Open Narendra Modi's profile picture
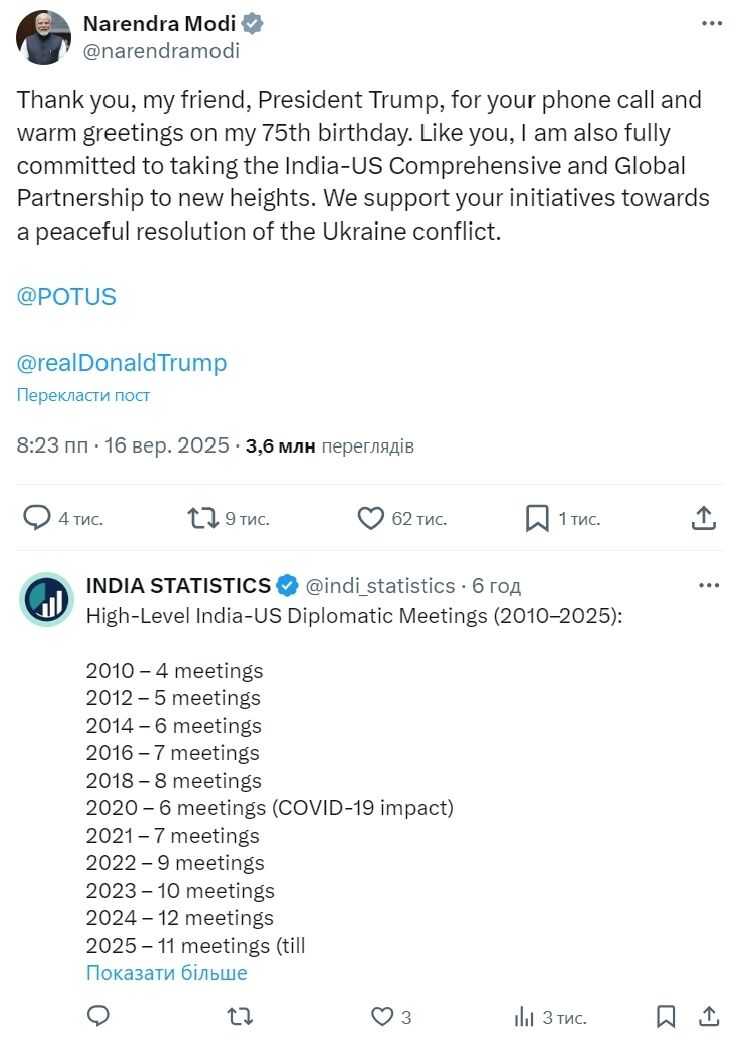Image resolution: width=741 pixels, height=1040 pixels. (44, 38)
